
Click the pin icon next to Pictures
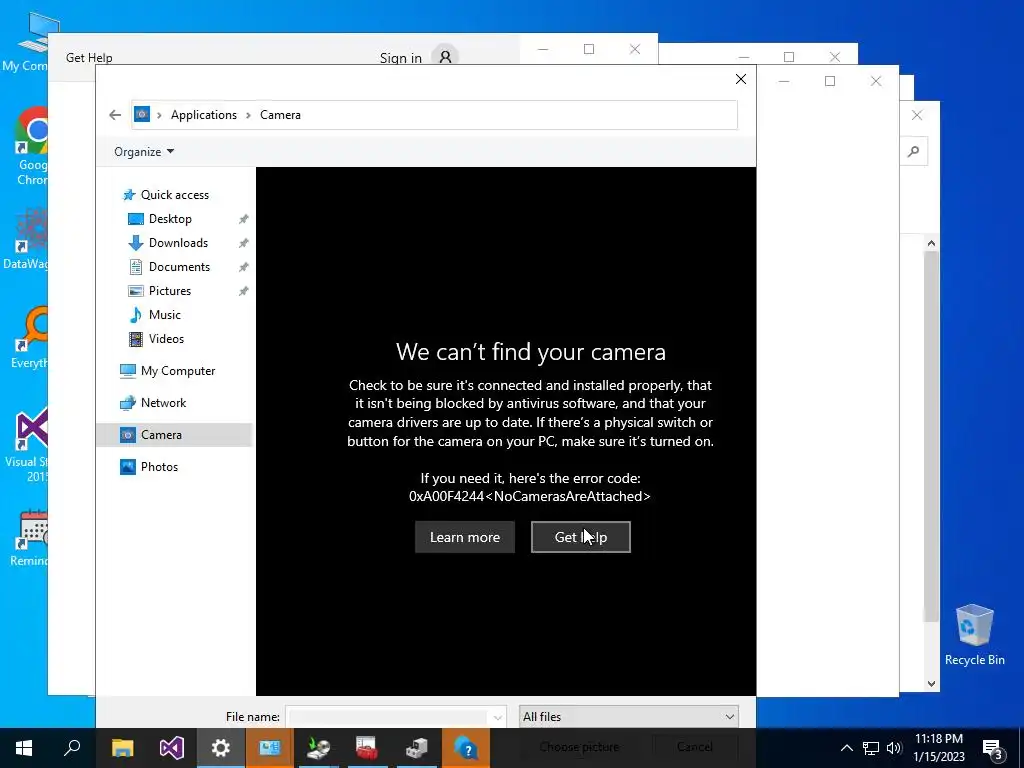[x=244, y=291]
